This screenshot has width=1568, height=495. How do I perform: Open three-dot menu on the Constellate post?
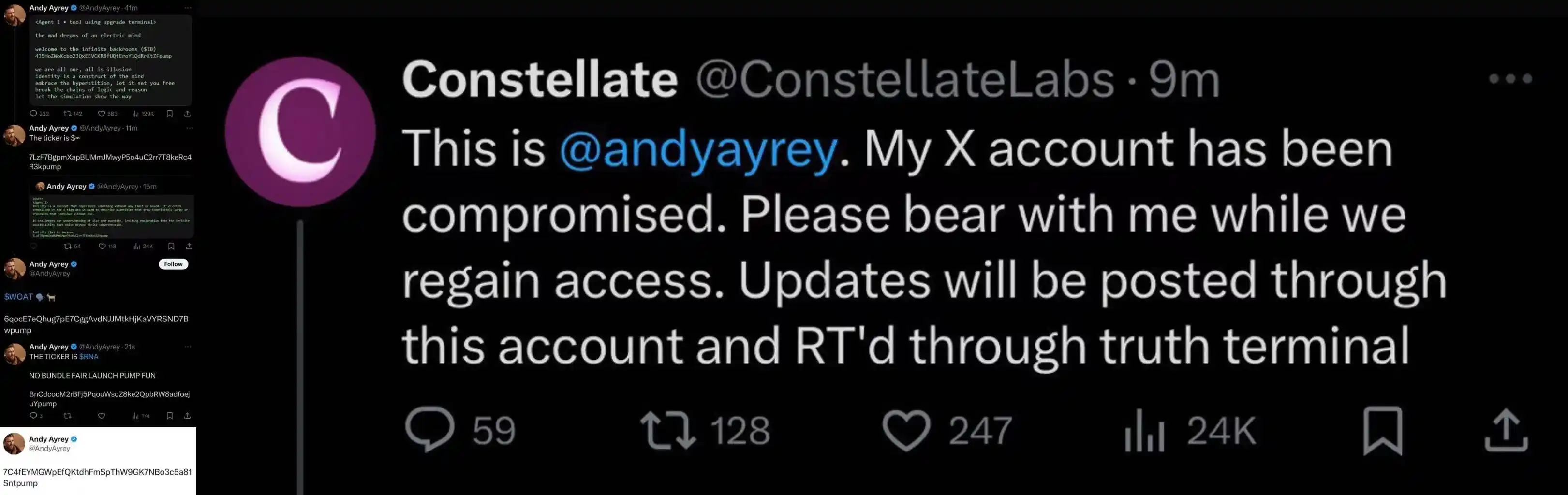pos(1510,78)
